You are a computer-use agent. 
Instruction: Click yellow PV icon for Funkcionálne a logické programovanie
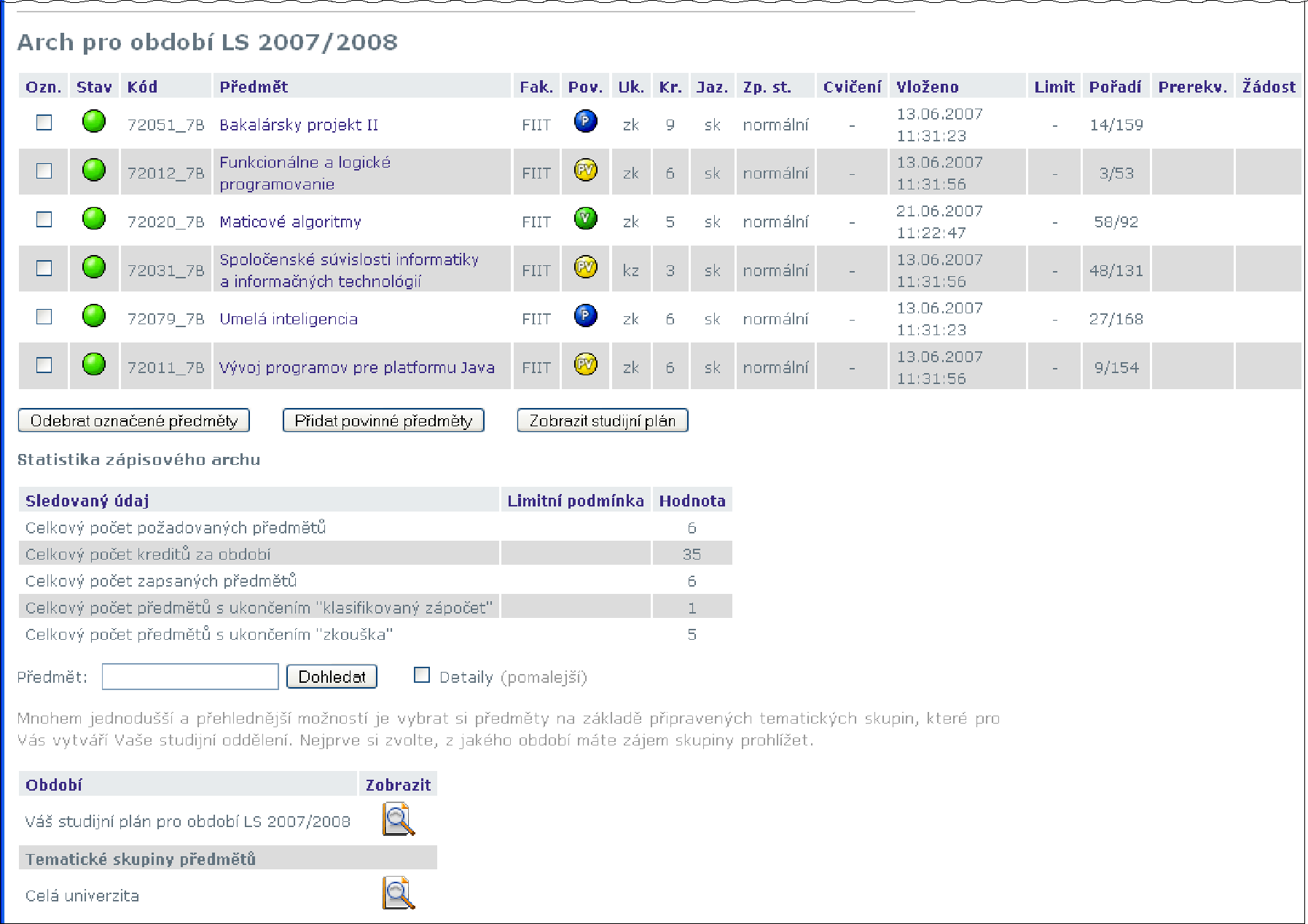coord(586,170)
